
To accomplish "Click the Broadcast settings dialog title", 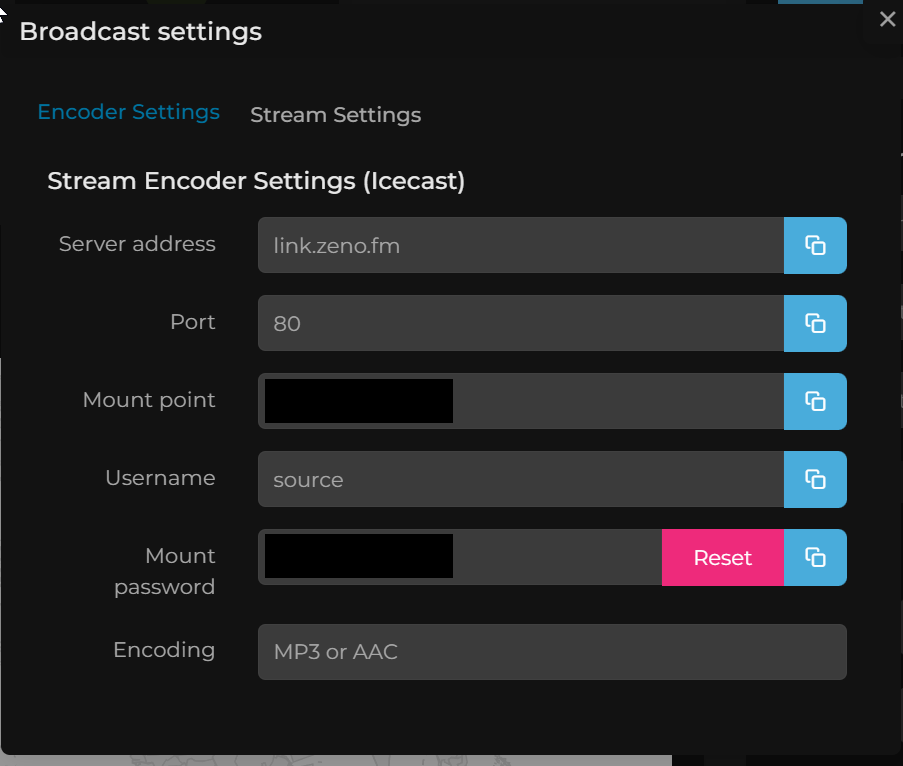I will [140, 31].
